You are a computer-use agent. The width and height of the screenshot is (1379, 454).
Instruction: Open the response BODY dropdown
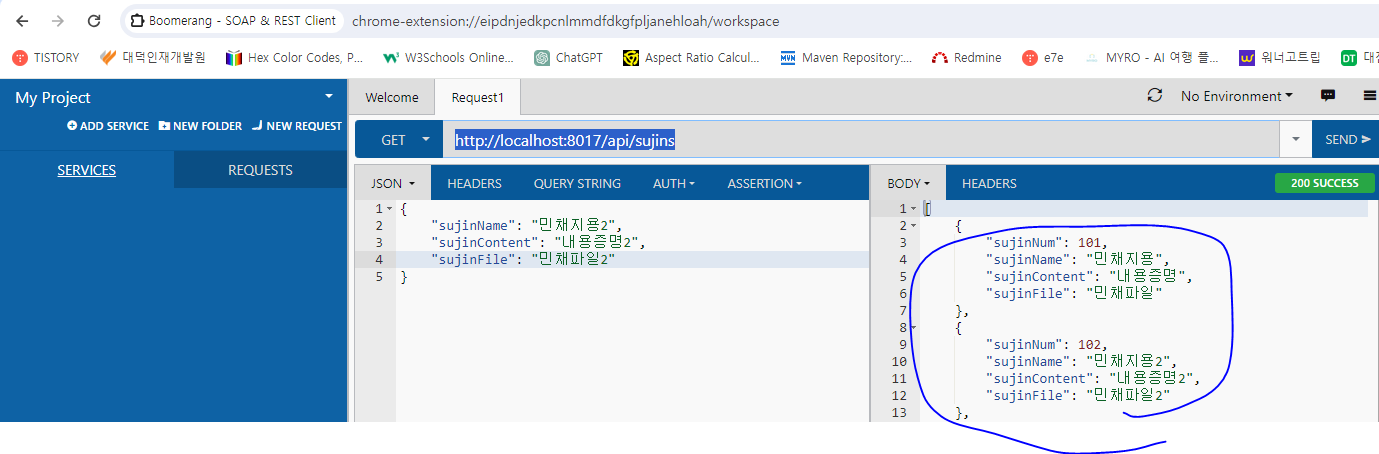909,183
